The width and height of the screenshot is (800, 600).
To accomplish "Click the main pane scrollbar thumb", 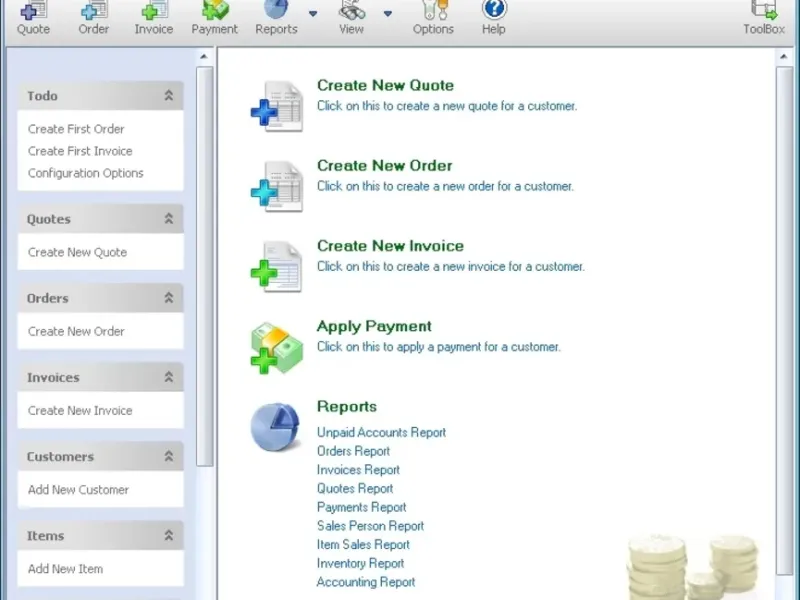I will [784, 320].
